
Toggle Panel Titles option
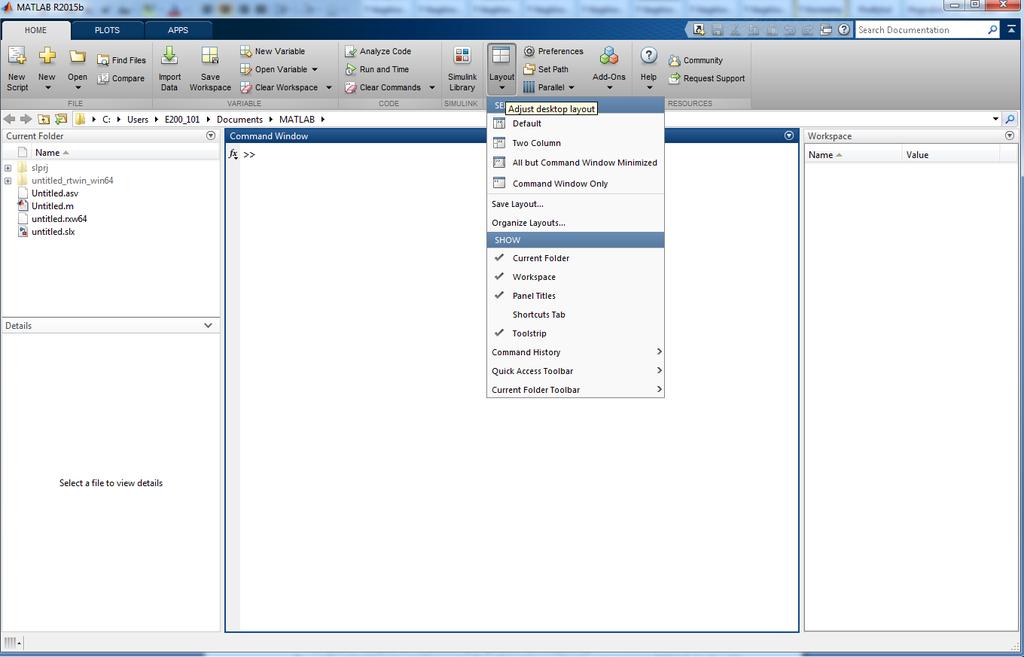[x=575, y=296]
